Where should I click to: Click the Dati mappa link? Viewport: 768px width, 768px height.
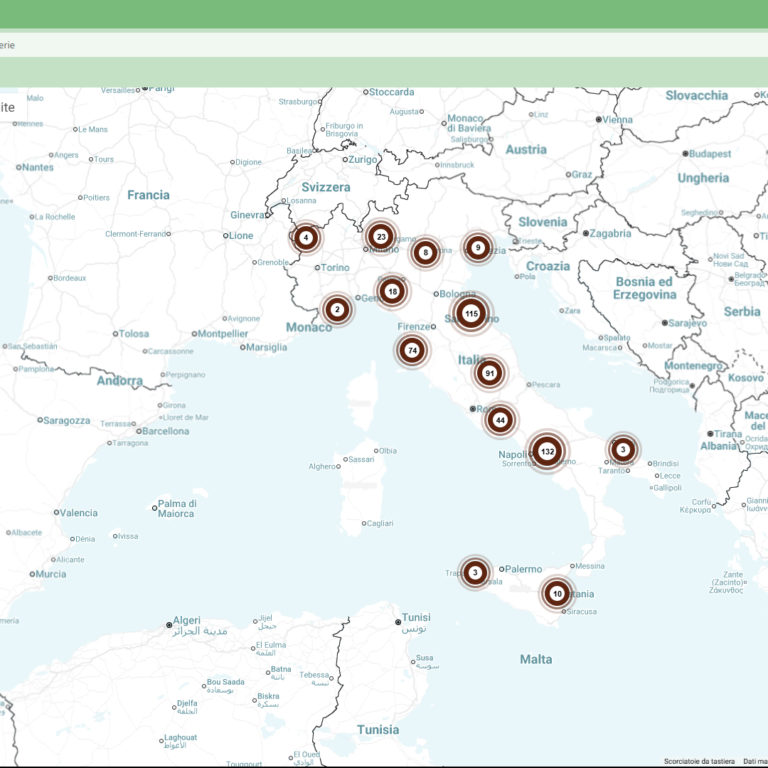(753, 762)
